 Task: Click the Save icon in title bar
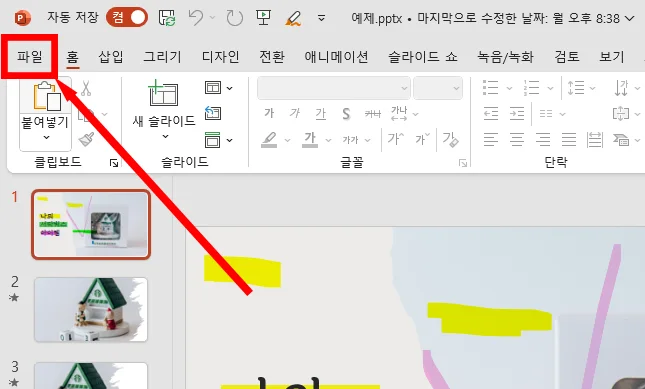point(167,18)
